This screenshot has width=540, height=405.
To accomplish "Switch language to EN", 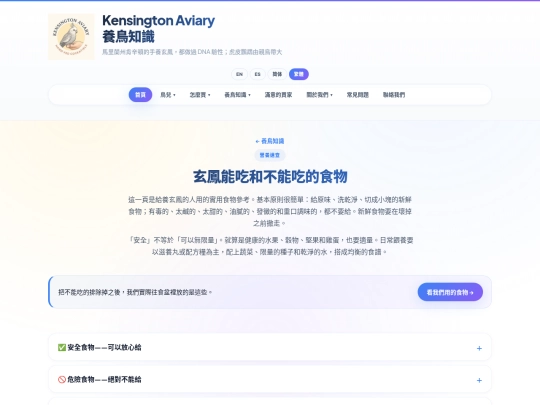I will [239, 74].
